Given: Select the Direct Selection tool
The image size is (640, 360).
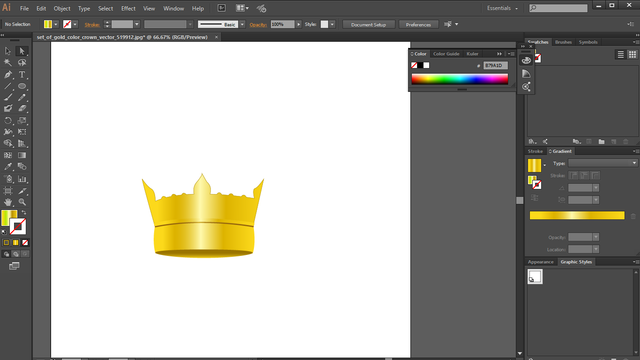Looking at the screenshot, I should click(x=22, y=51).
